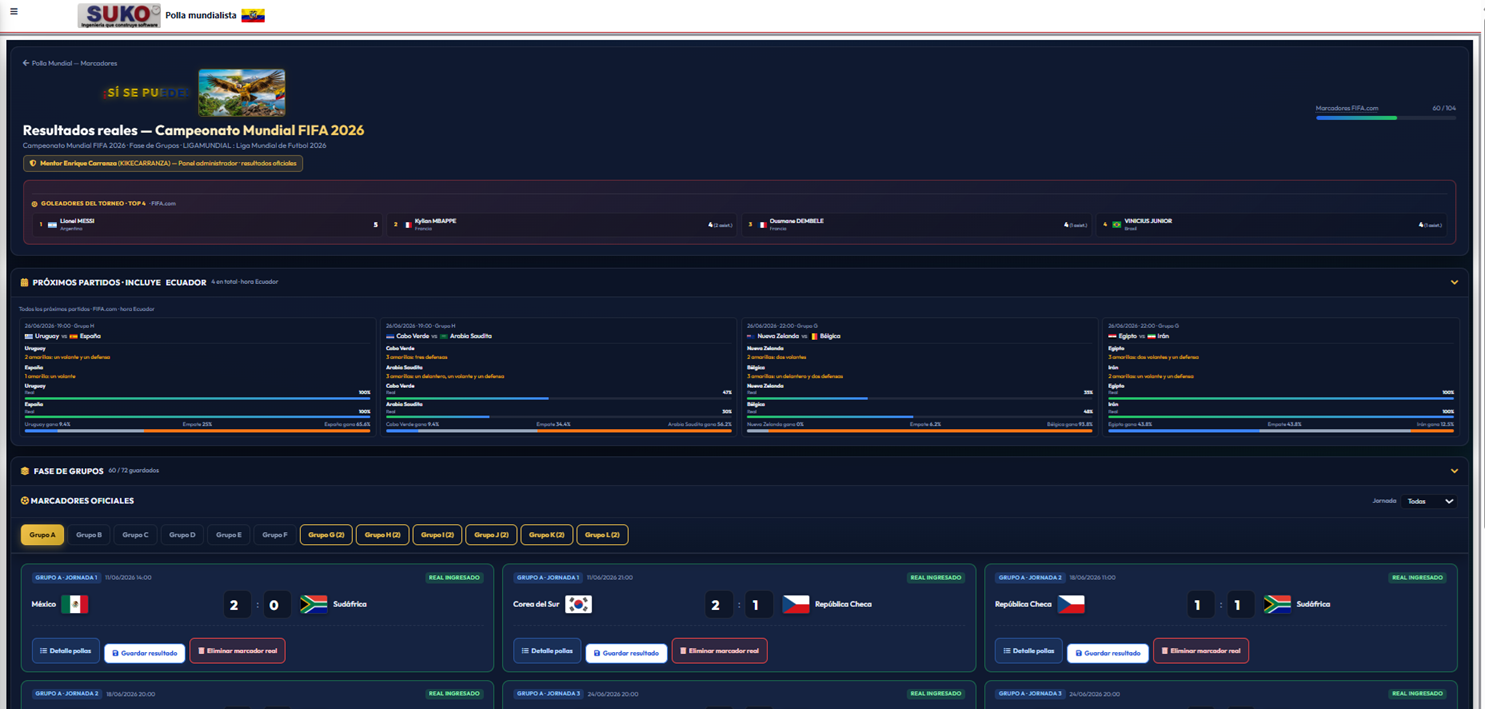Click the Grupo A · Jornada 1 label on México card
Image resolution: width=1485 pixels, height=709 pixels.
[x=66, y=577]
